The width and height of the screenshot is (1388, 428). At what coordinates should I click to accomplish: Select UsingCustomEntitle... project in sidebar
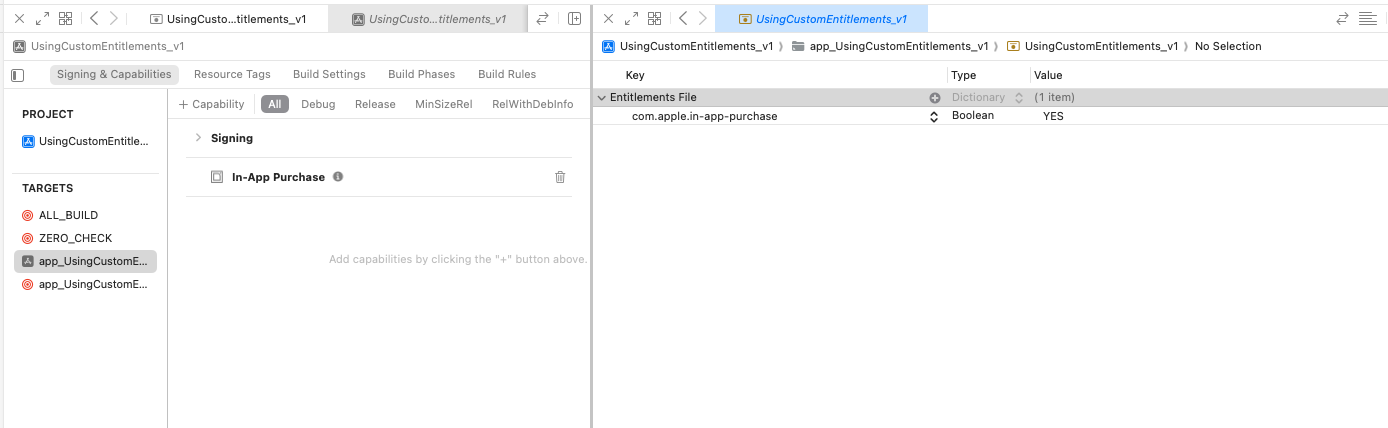86,142
